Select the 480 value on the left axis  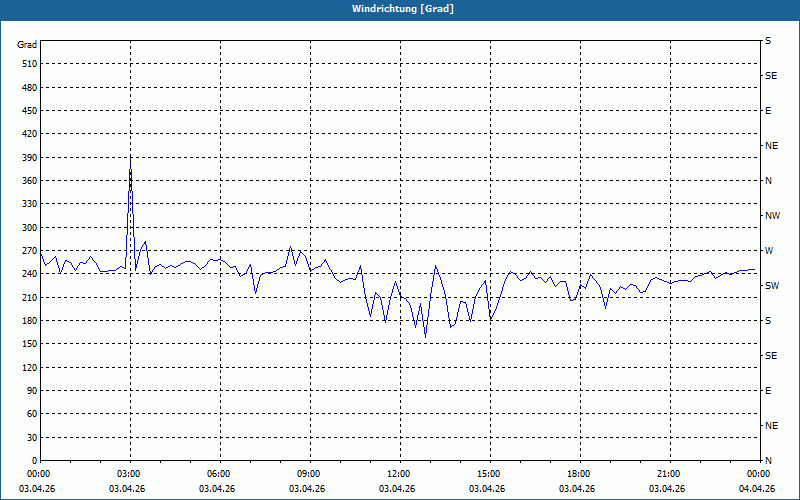[x=30, y=88]
